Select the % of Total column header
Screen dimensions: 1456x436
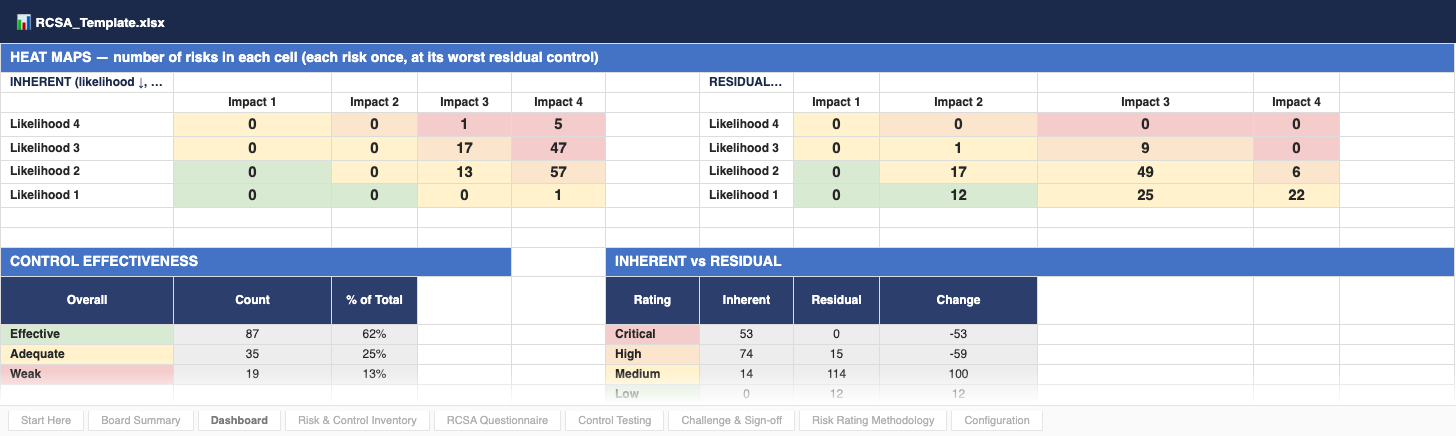coord(374,300)
